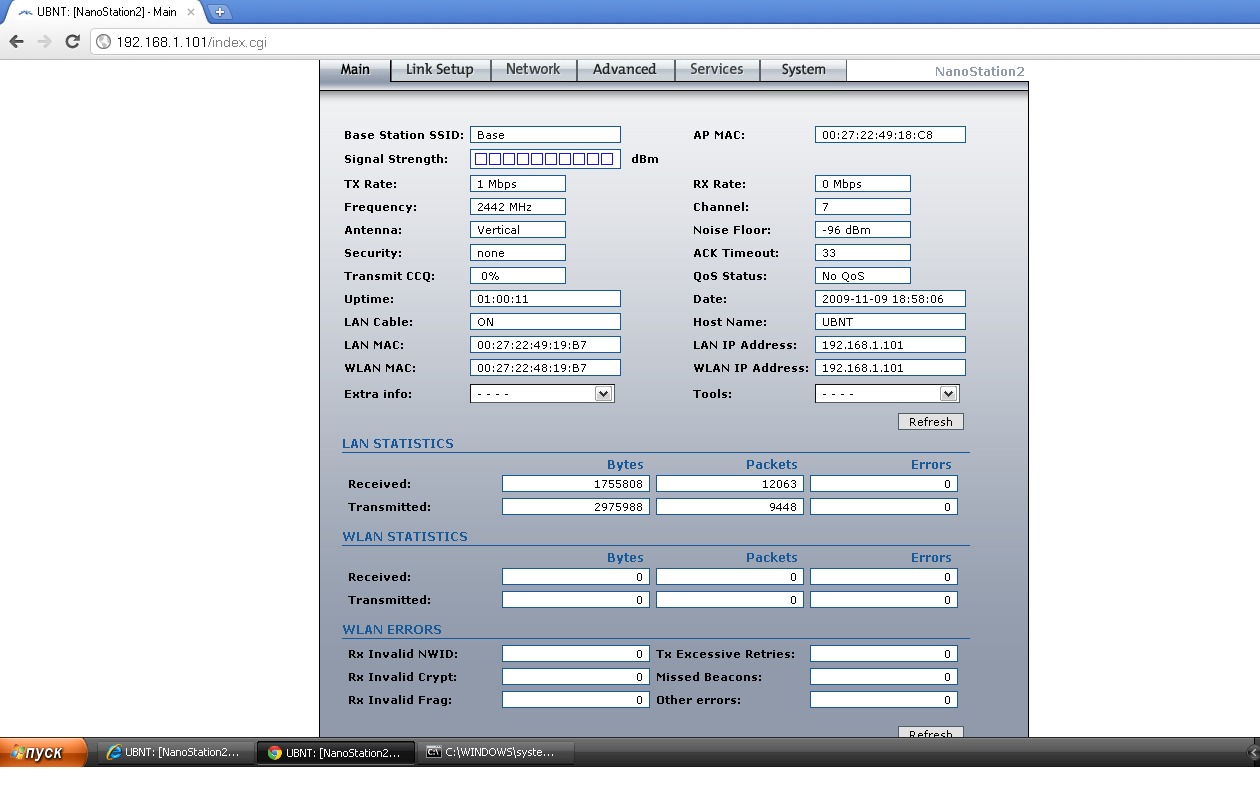Open the Link Setup tab

[x=439, y=70]
